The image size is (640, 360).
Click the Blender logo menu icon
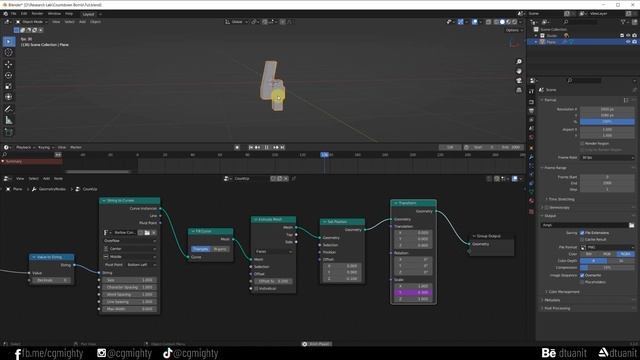coord(5,13)
